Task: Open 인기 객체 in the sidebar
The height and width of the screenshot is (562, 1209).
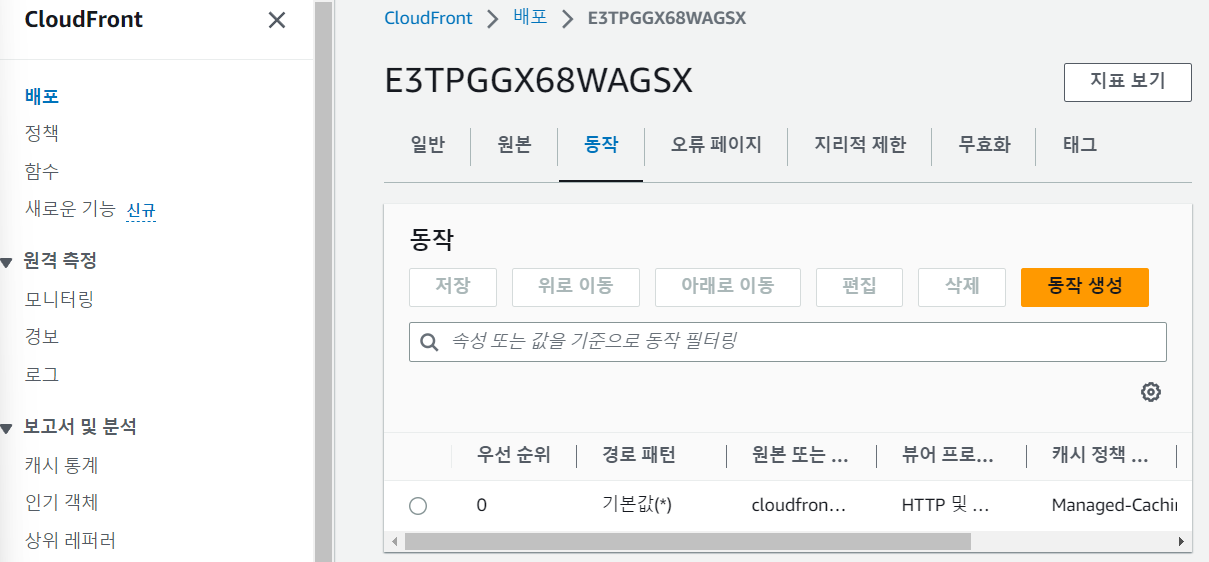Action: [x=61, y=503]
